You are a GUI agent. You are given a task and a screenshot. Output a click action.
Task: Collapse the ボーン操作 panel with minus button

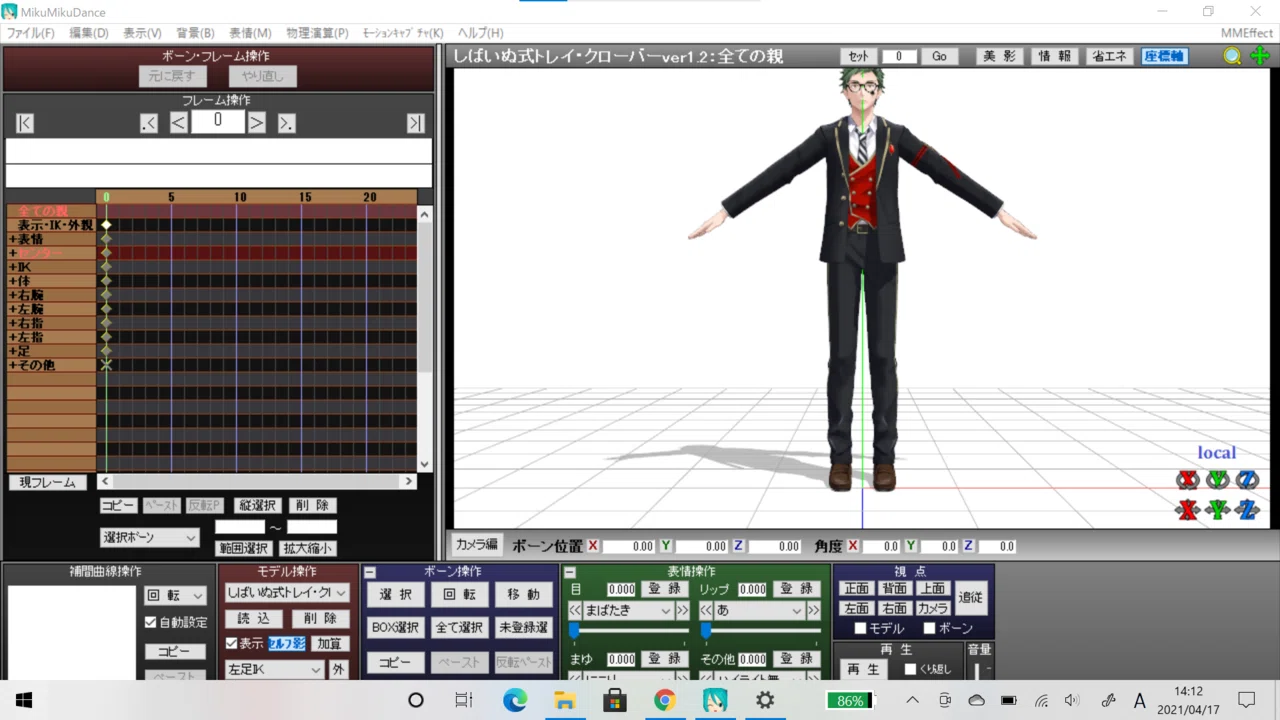click(370, 573)
